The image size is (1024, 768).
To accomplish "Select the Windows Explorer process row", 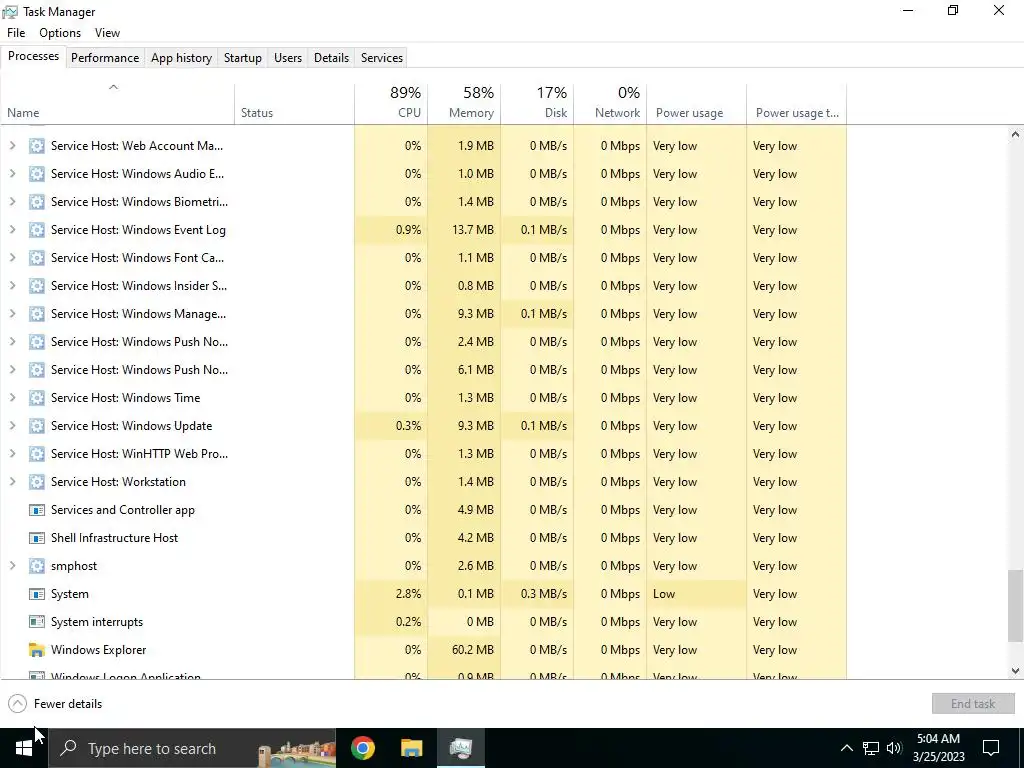I will coord(423,650).
